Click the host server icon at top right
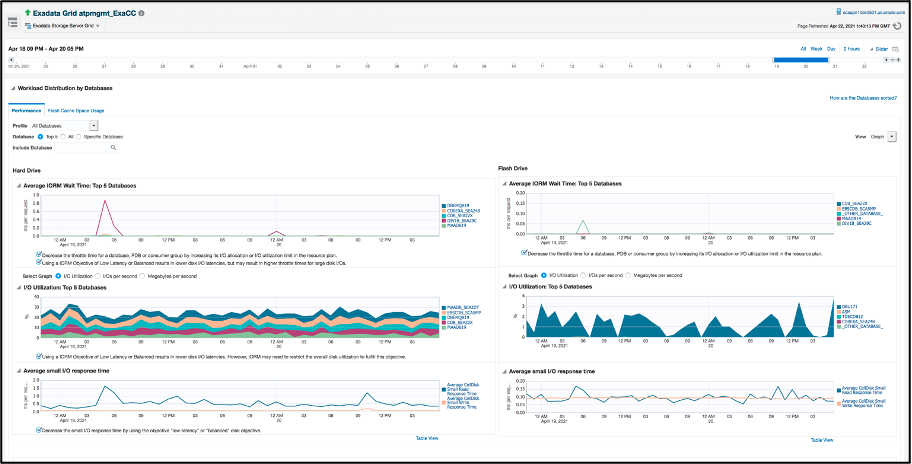The height and width of the screenshot is (464, 912). tap(838, 11)
